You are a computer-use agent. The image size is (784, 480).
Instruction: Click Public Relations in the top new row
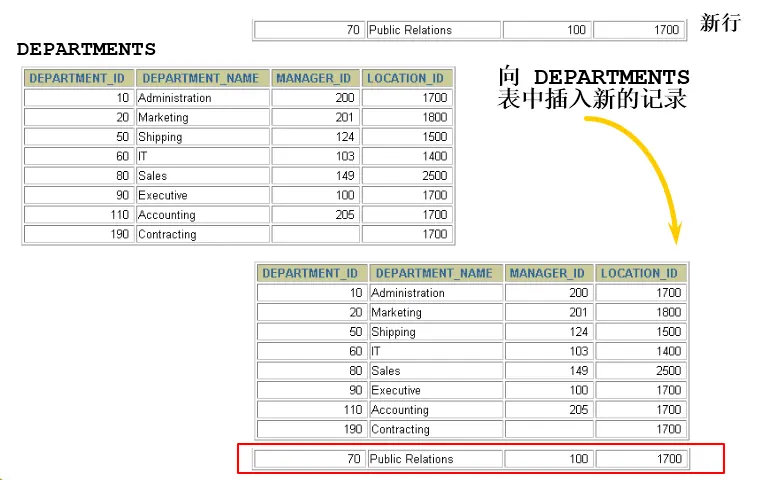433,30
